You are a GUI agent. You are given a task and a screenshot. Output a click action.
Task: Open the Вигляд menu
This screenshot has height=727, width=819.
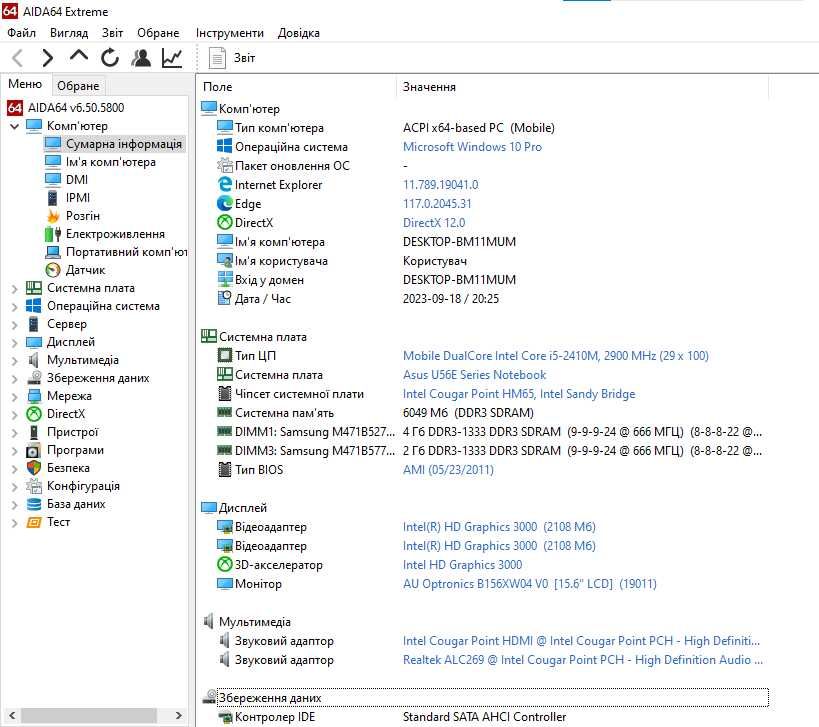click(69, 33)
